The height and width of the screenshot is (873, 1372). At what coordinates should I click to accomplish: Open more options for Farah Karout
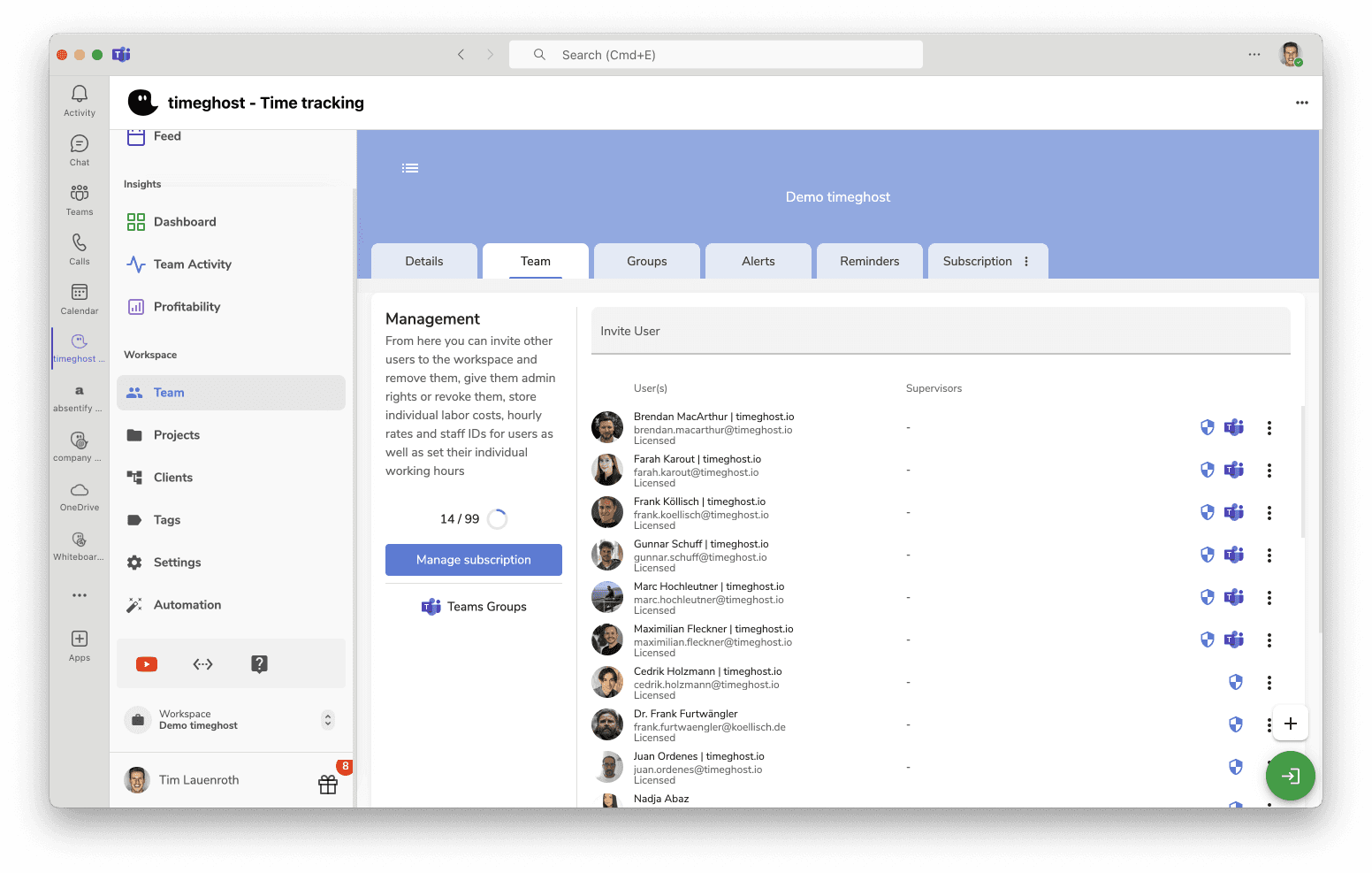(1269, 471)
